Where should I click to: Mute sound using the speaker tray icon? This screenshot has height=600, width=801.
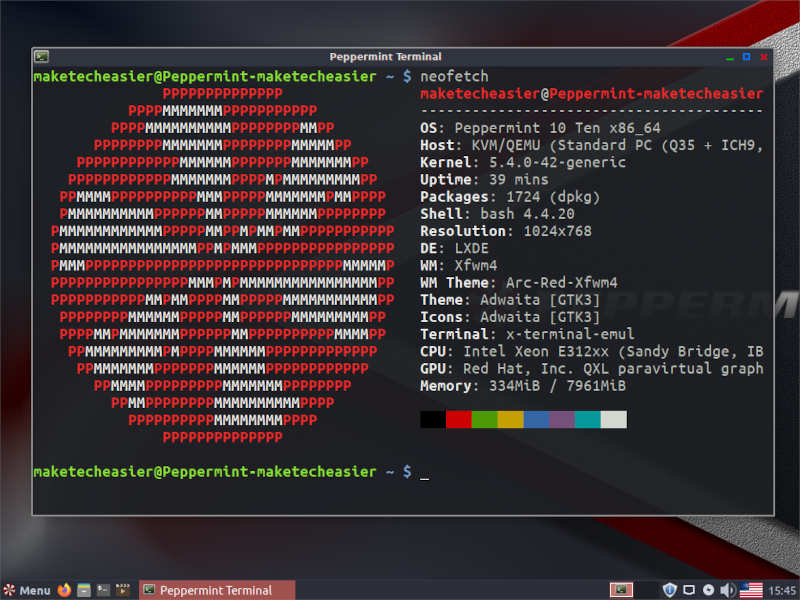pyautogui.click(x=727, y=590)
